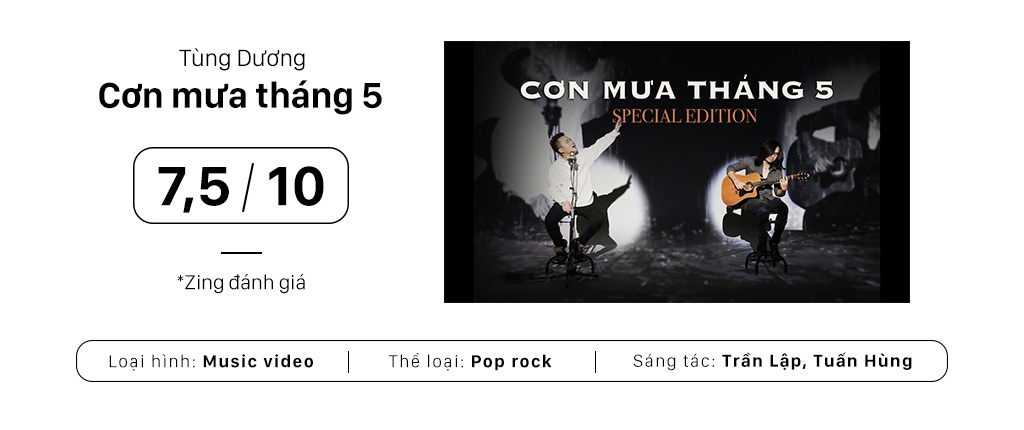1024x430 pixels.
Task: Click the CƠN MƯA THÁNG 5 title in the thumbnail
Action: (676, 90)
